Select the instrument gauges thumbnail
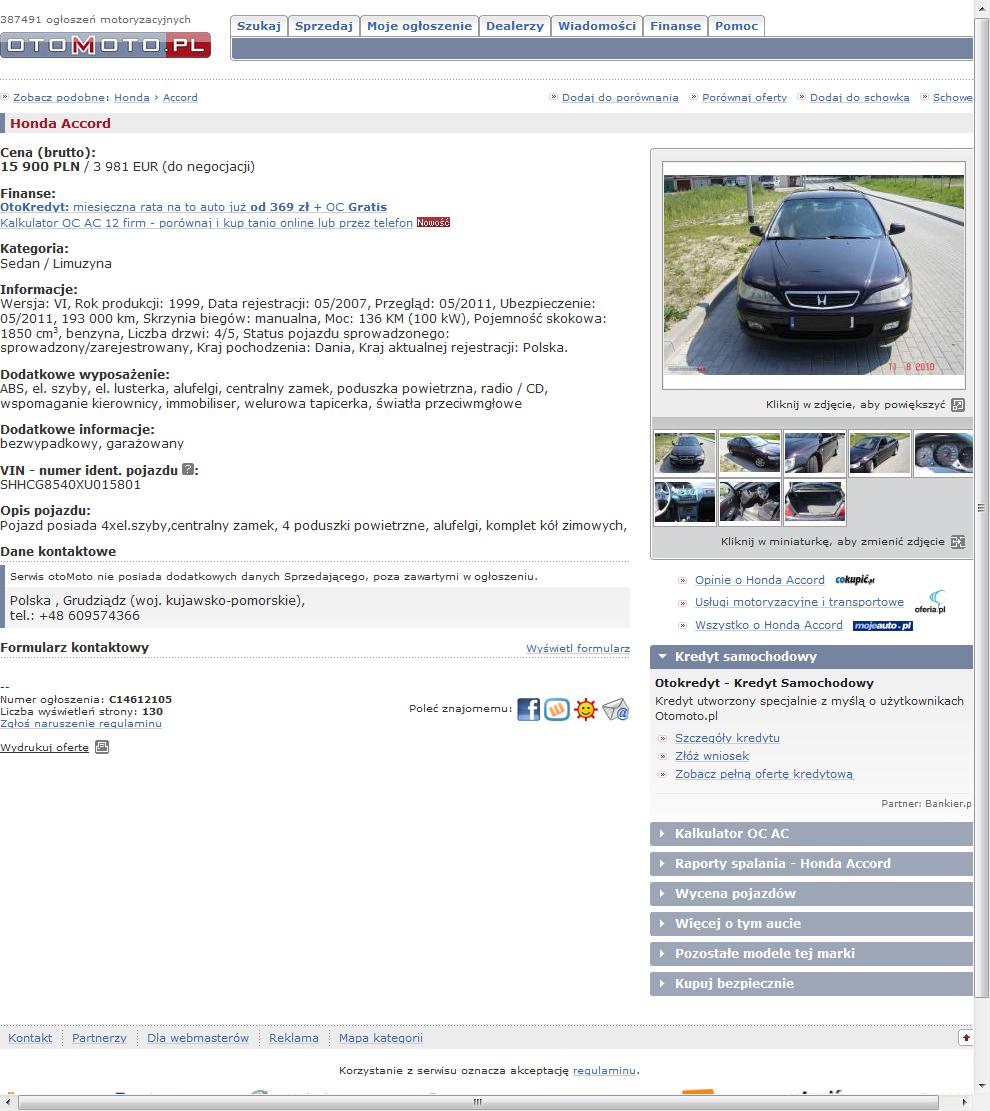Image resolution: width=990 pixels, height=1111 pixels. click(944, 453)
